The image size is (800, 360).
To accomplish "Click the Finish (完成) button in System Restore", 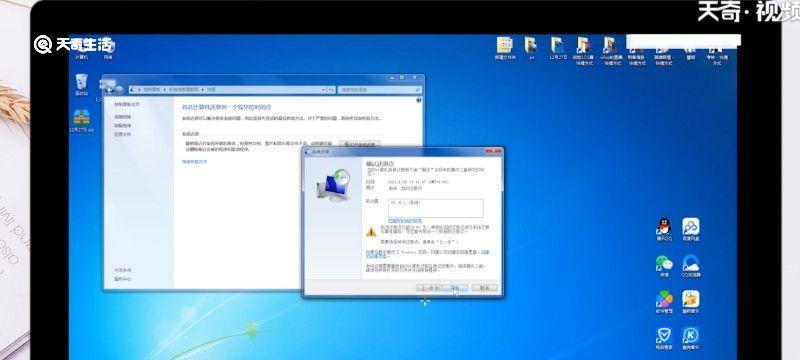I will (455, 288).
